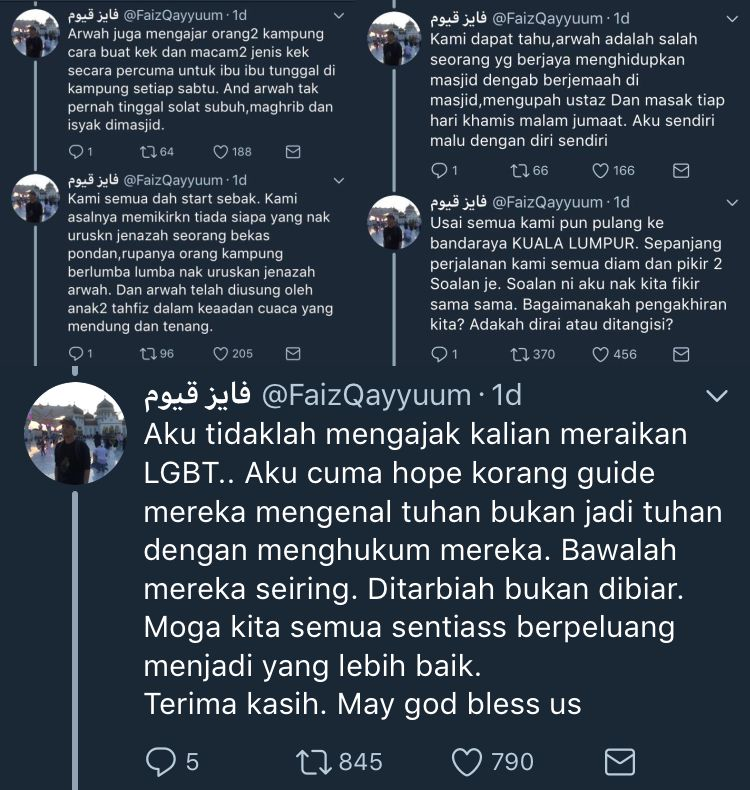Image resolution: width=750 pixels, height=790 pixels.
Task: Open the dropdown arrow on the bottom tweet
Action: click(x=717, y=396)
